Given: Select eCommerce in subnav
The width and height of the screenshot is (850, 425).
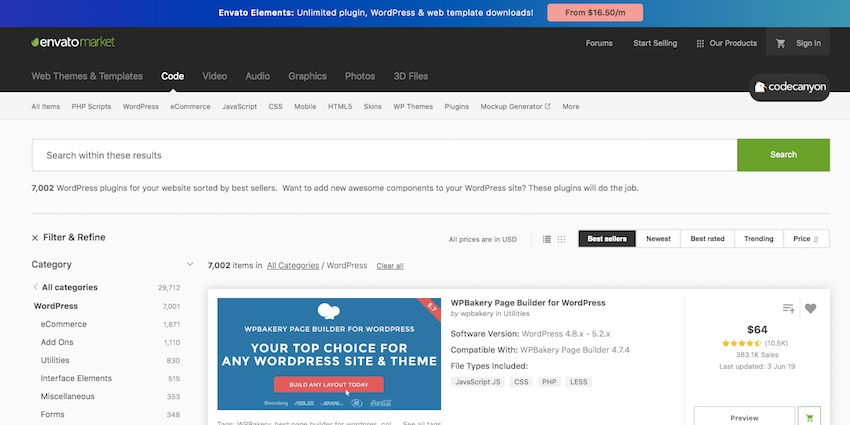Looking at the screenshot, I should 190,107.
